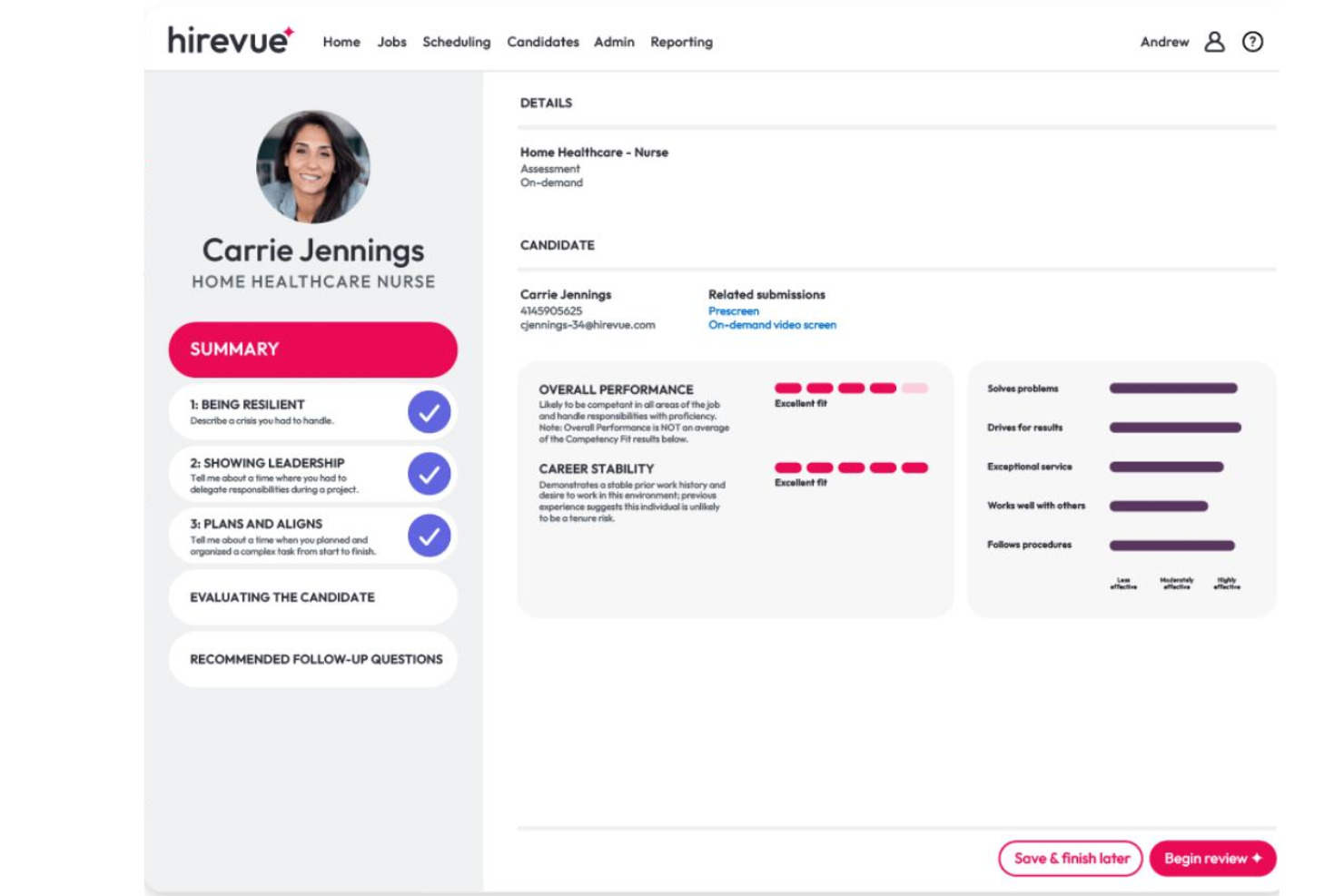Open the Admin area

pos(613,42)
